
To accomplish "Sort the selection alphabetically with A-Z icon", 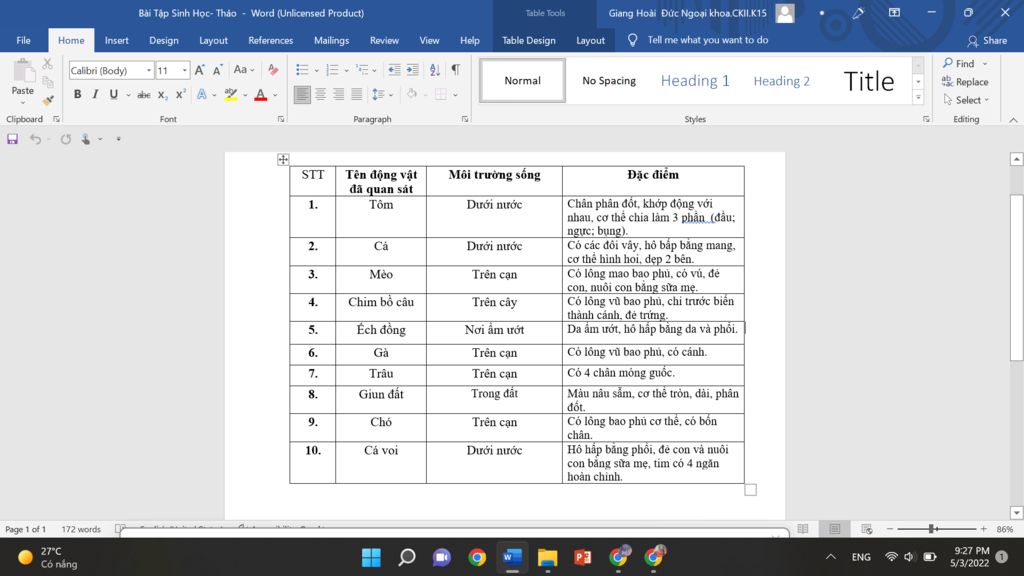I will click(434, 70).
